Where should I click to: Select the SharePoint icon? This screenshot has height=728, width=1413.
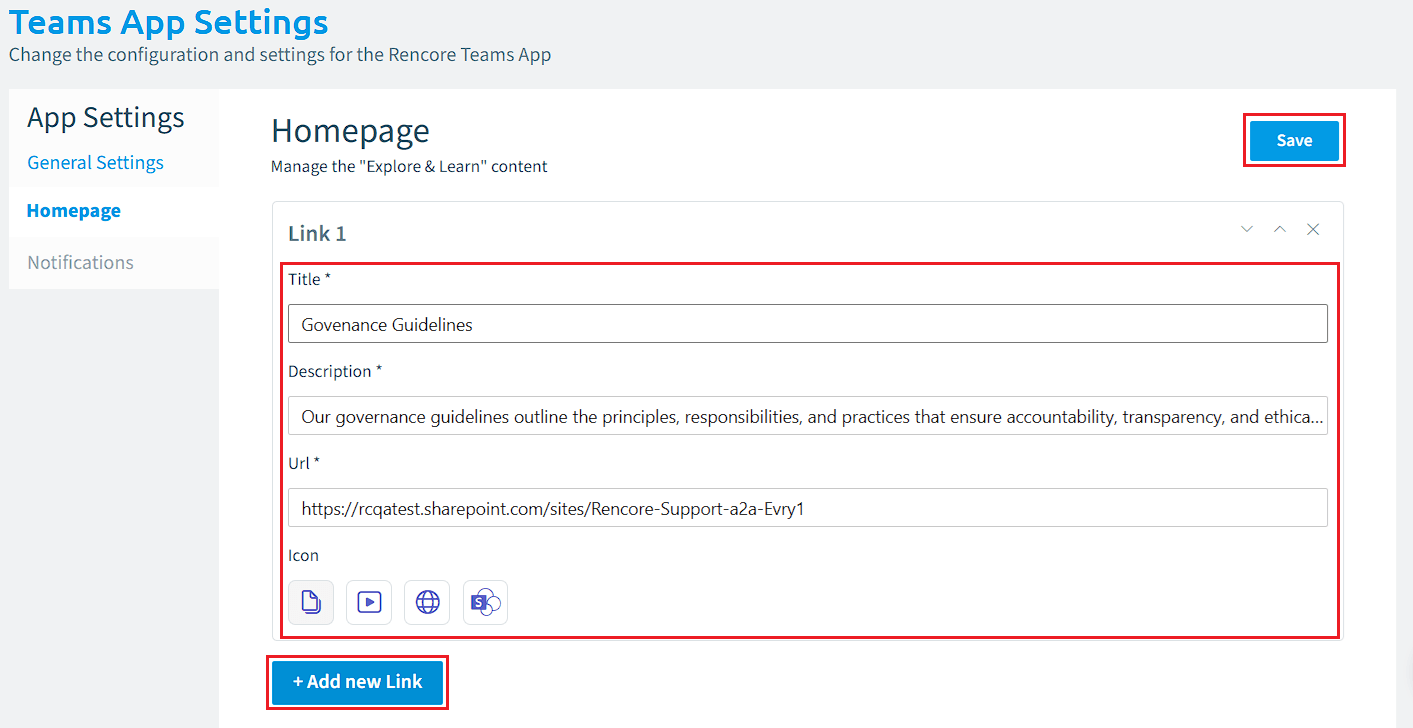tap(485, 602)
